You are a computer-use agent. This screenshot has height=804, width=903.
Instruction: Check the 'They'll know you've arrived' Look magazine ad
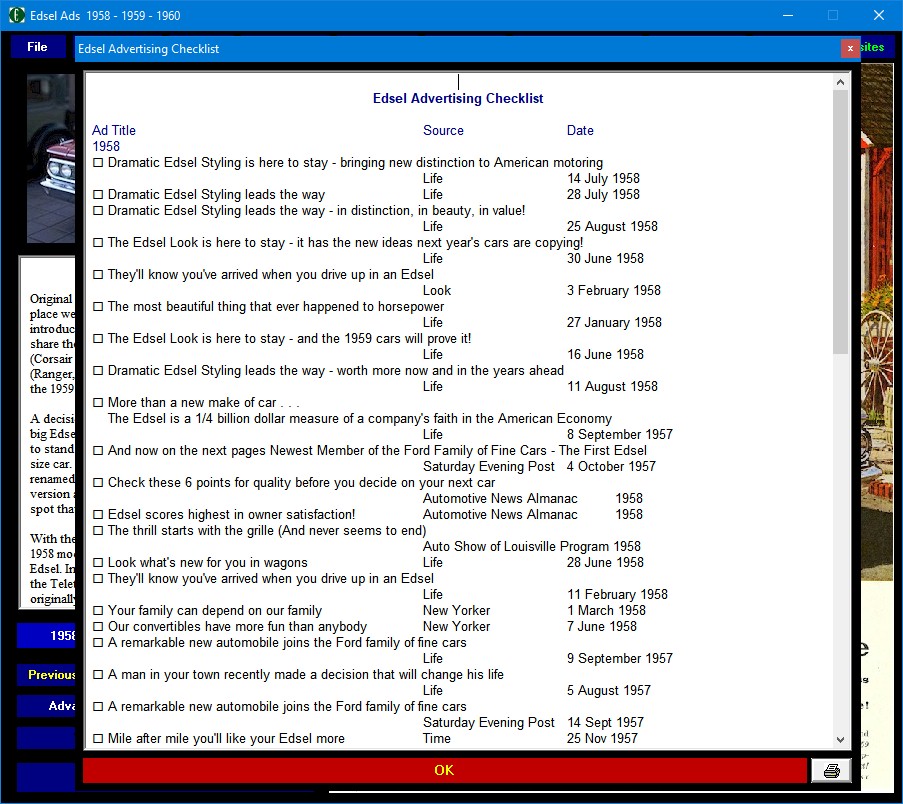[x=98, y=275]
